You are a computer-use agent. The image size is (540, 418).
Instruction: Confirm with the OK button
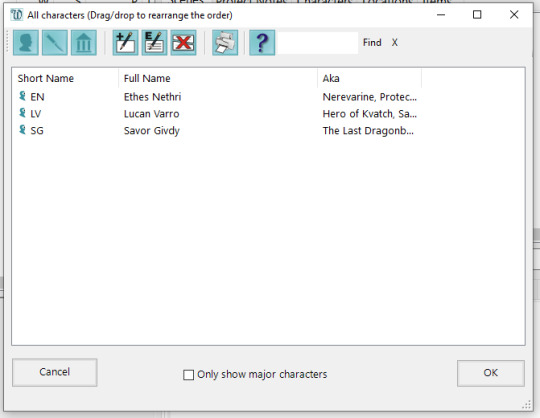coord(491,373)
